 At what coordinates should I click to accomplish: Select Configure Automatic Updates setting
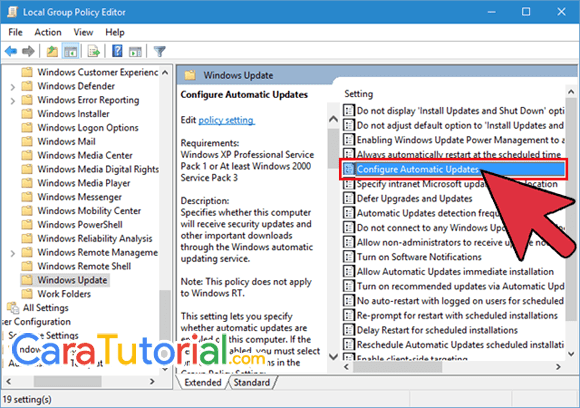[453, 169]
